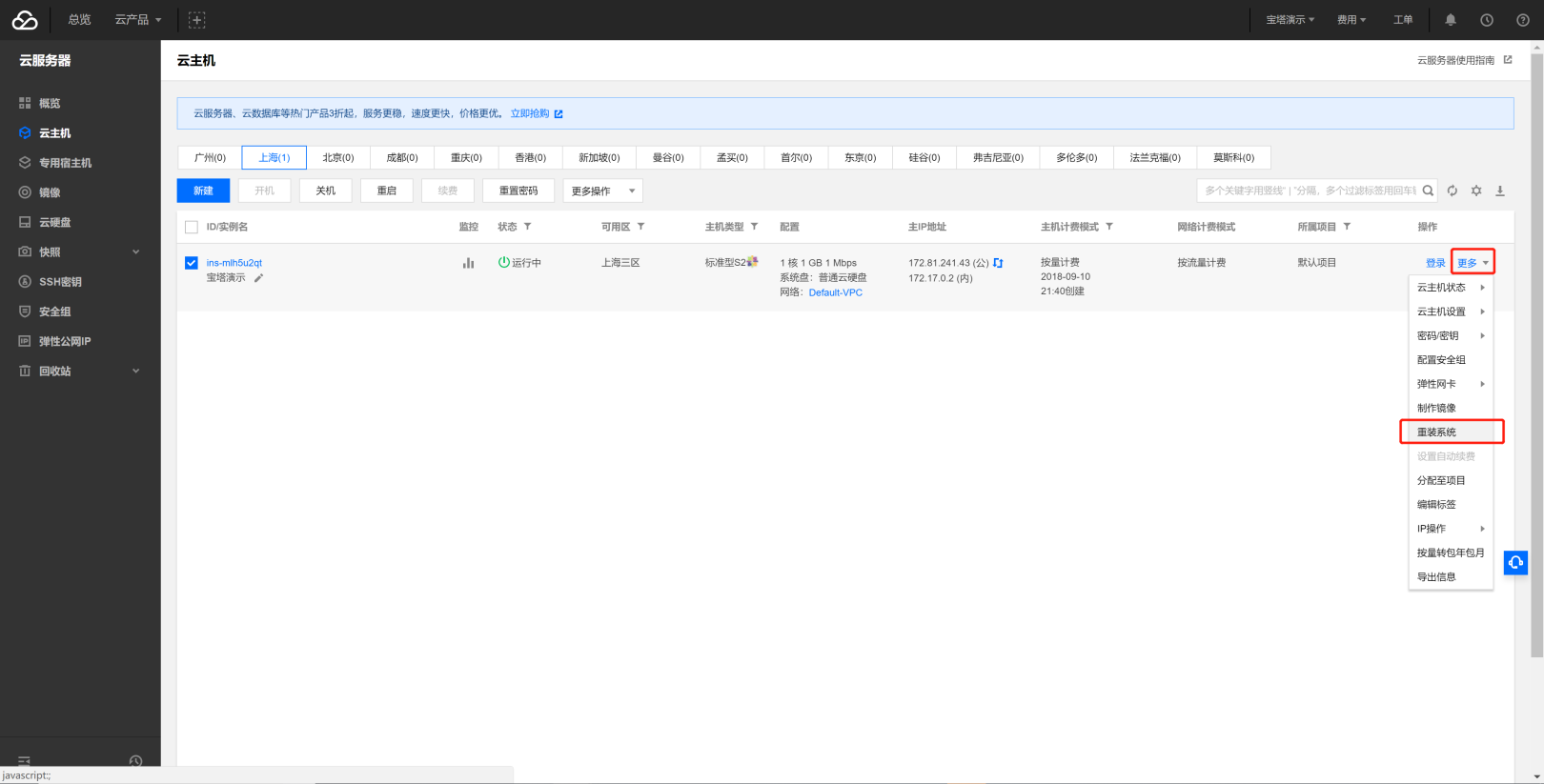Toggle the select-all header checkbox

[192, 227]
